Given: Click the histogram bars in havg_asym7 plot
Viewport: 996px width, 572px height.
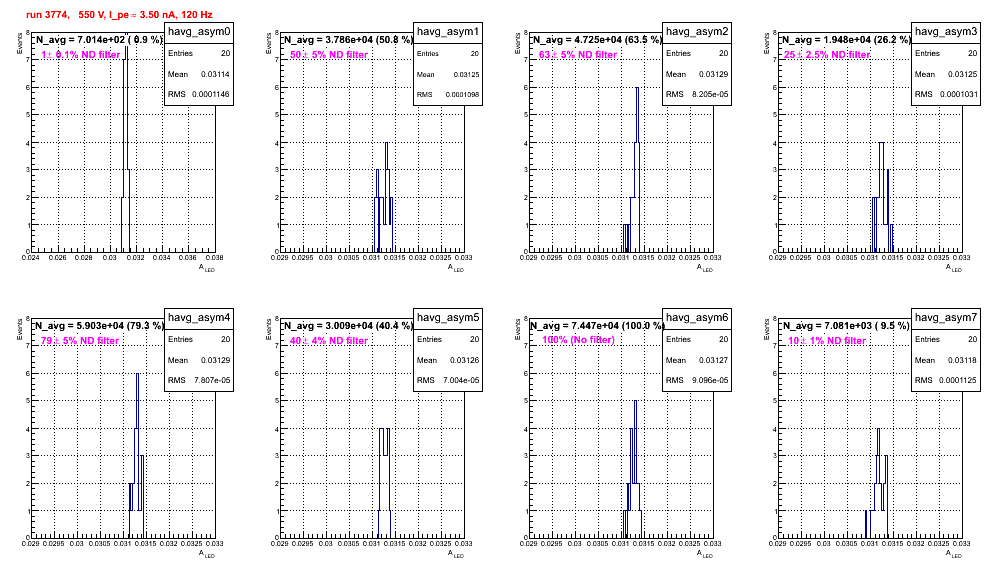Looking at the screenshot, I should 877,483.
